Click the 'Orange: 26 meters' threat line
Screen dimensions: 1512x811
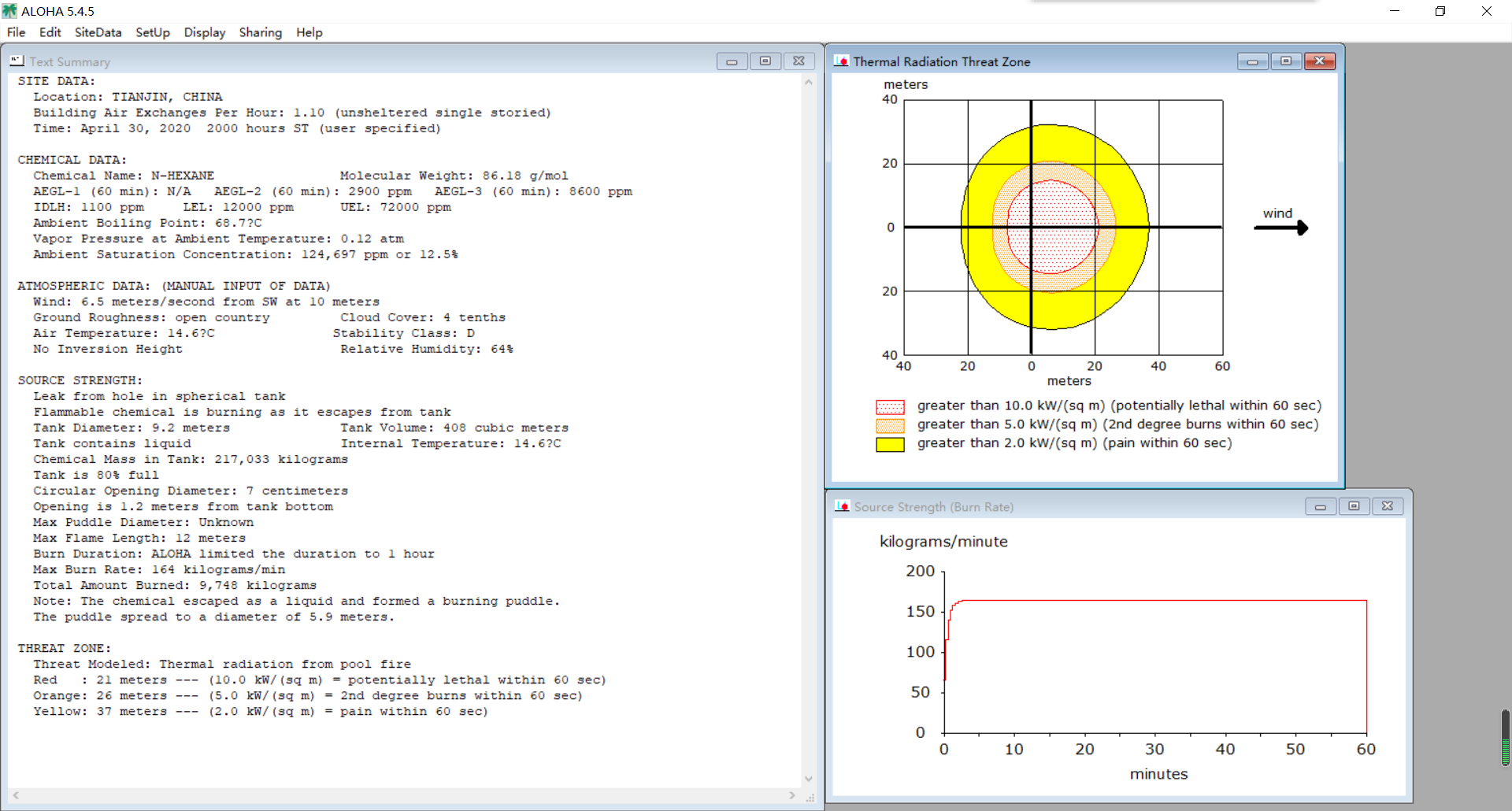point(308,695)
